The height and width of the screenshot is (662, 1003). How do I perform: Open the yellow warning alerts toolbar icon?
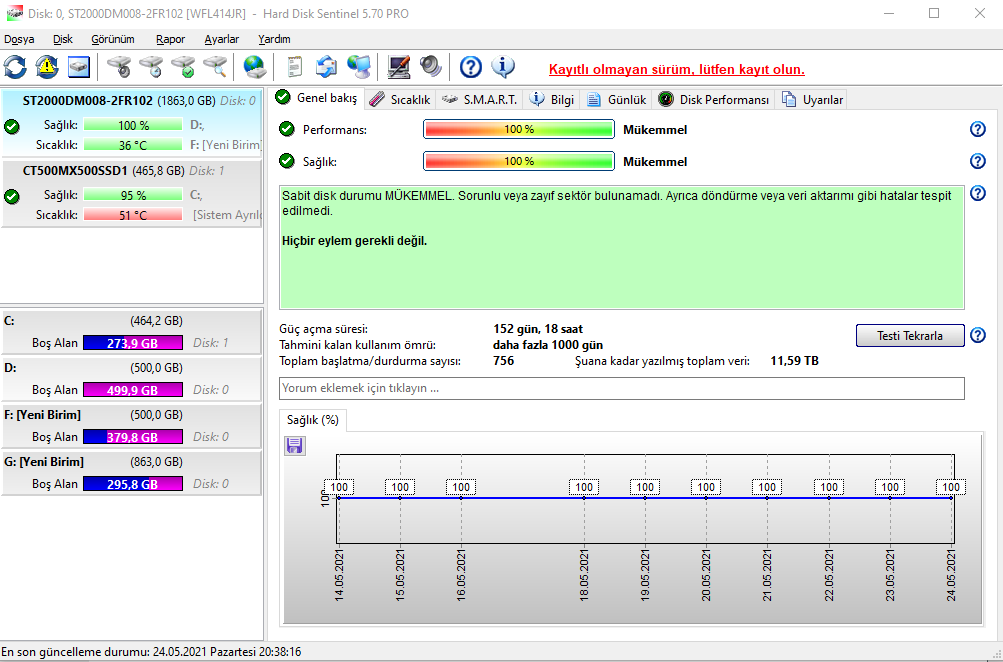47,67
